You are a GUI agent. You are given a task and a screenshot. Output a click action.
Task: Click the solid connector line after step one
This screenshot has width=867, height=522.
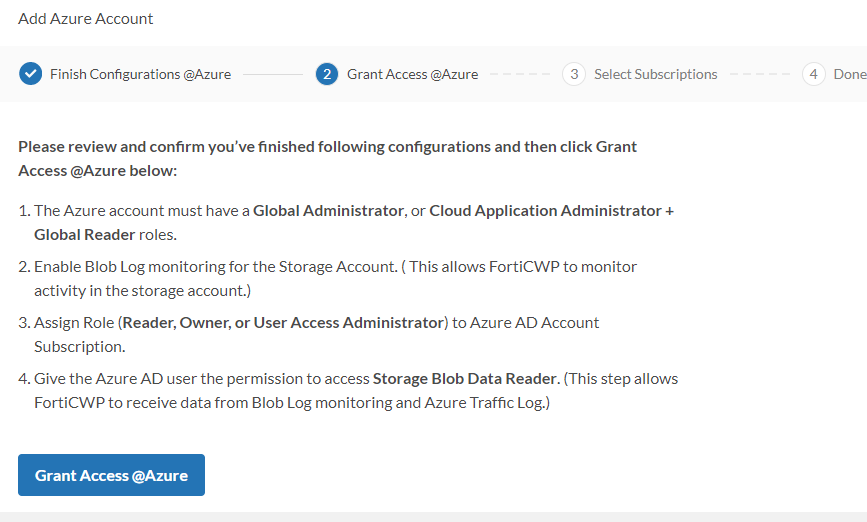(272, 75)
